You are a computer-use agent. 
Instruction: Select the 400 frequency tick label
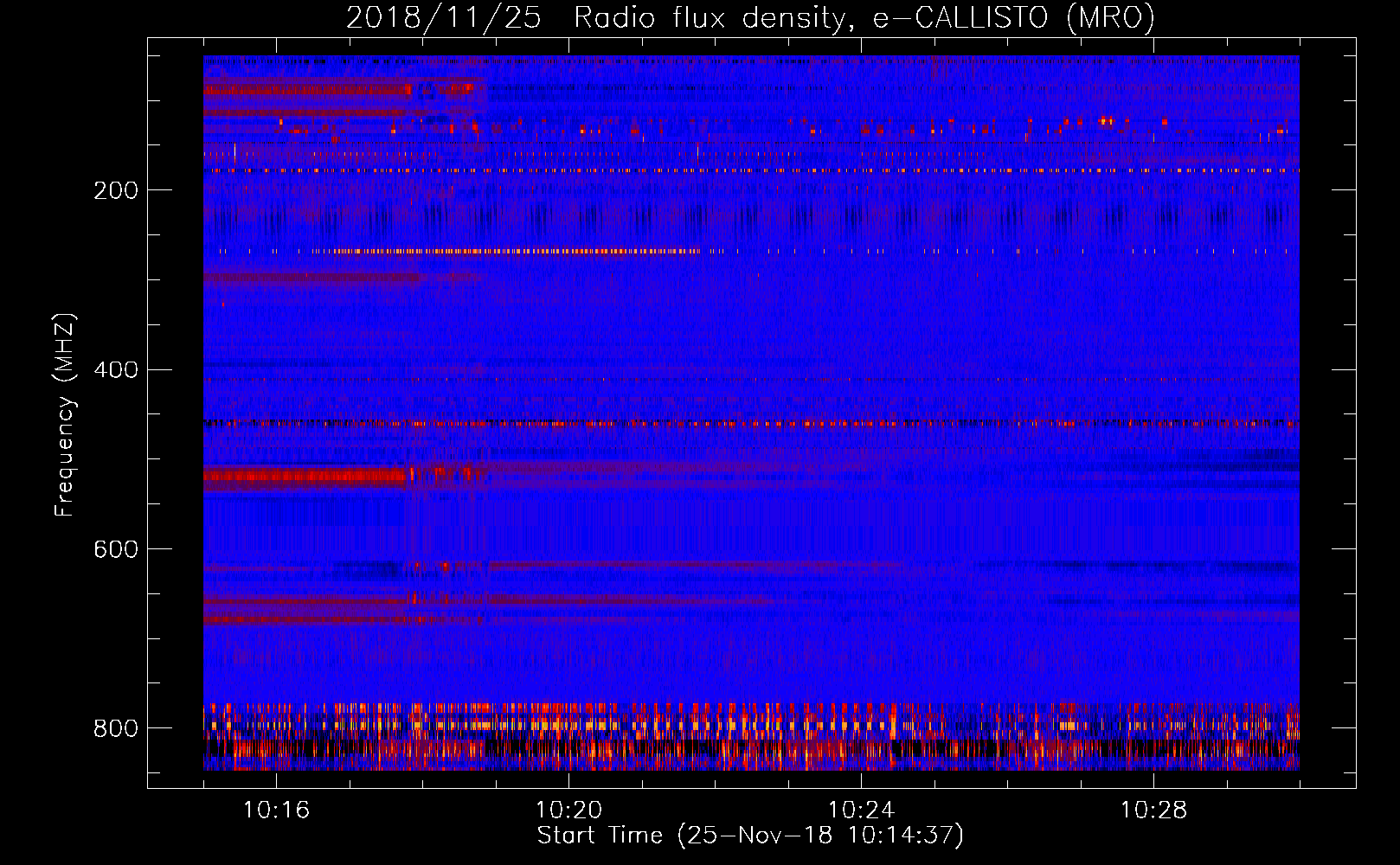coord(116,370)
